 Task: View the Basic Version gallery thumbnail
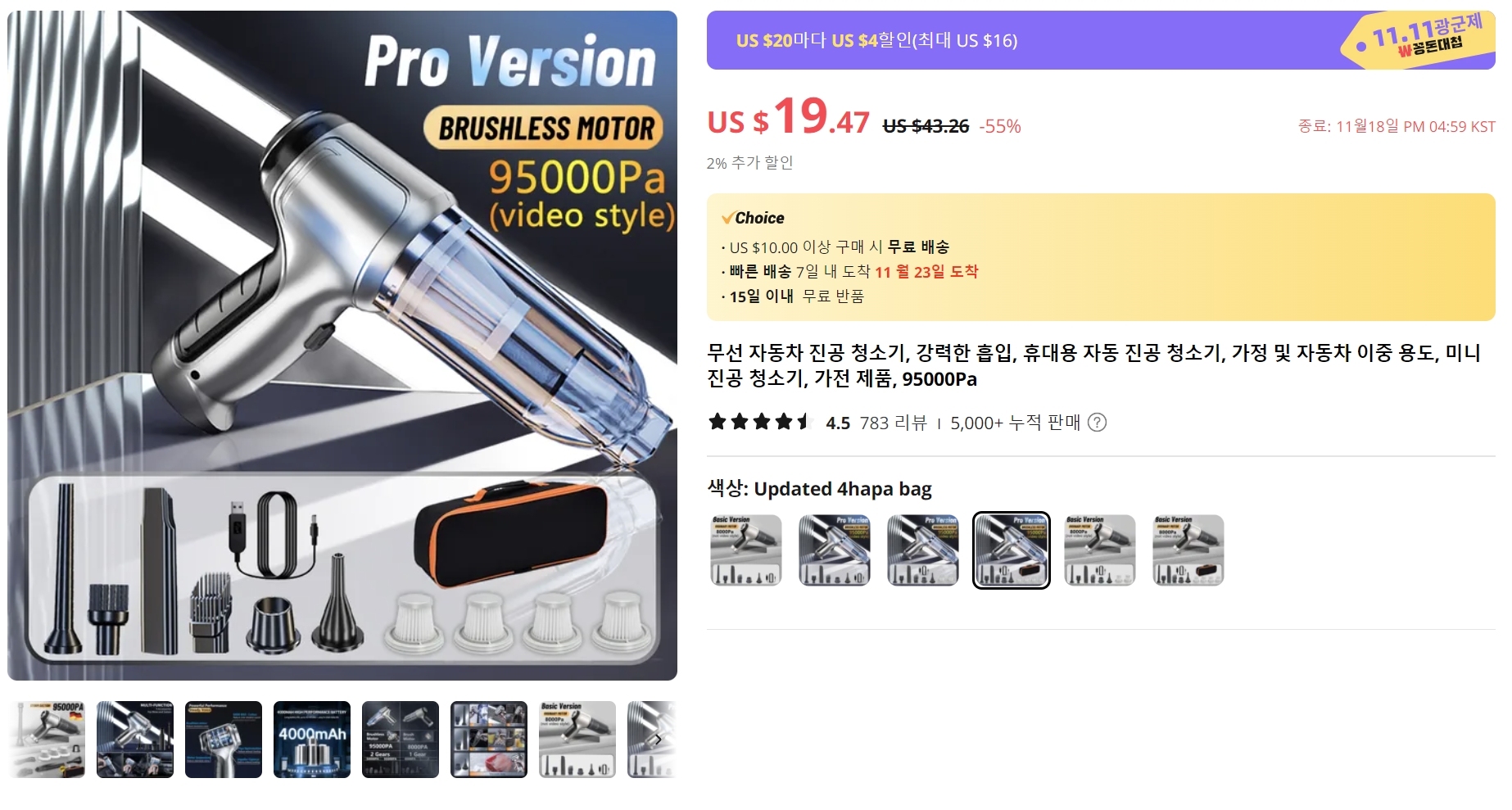tap(577, 740)
